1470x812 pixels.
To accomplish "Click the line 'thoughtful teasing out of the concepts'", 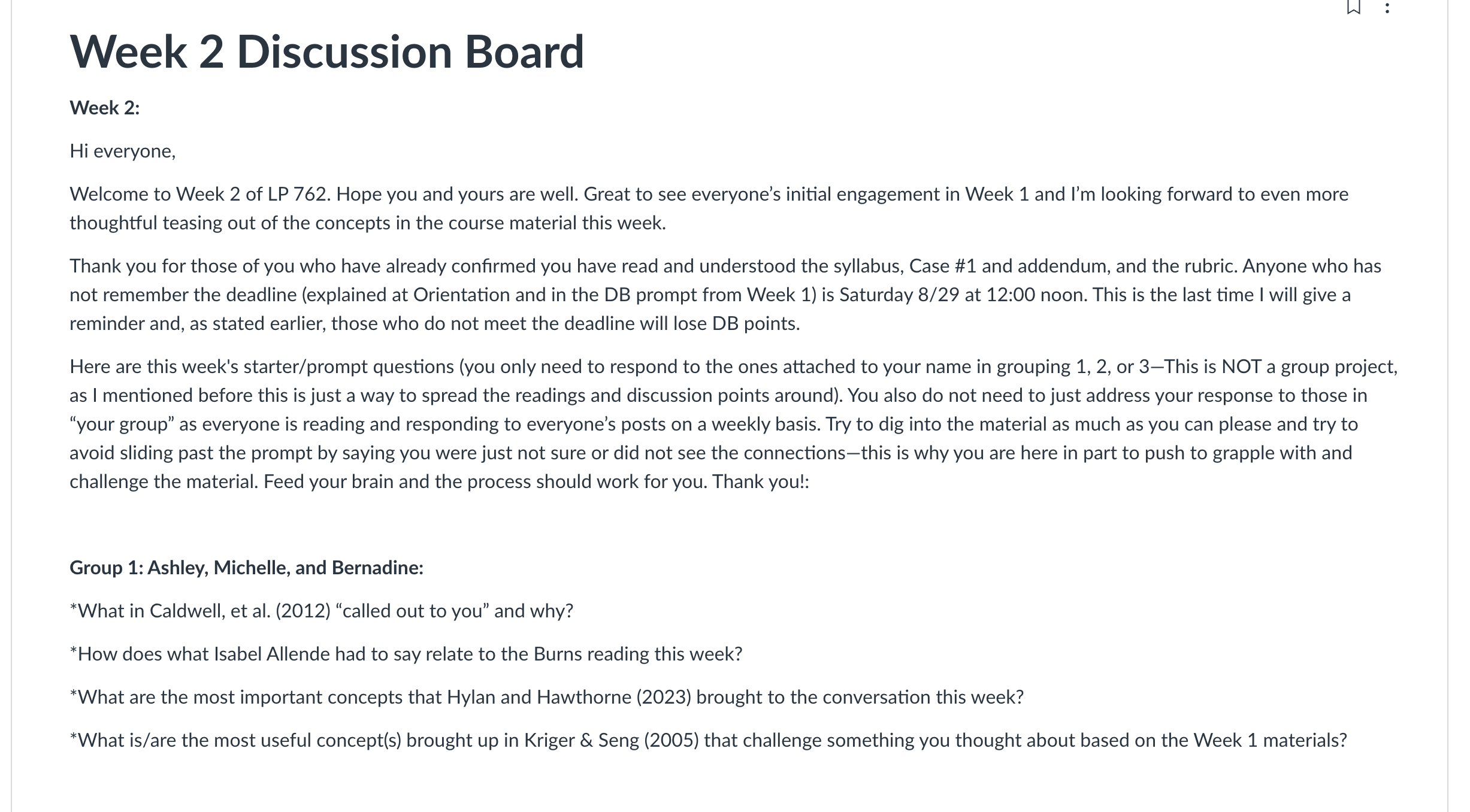I will 368,223.
